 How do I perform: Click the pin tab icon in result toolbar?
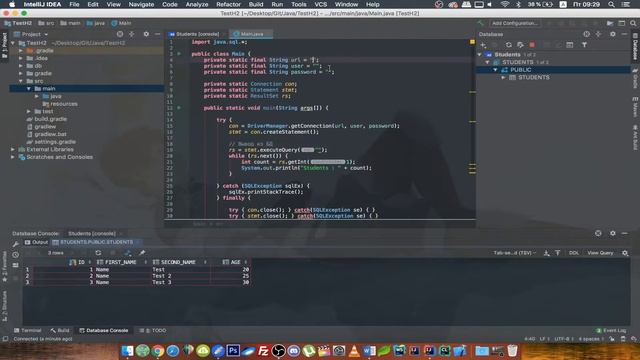tap(142, 253)
